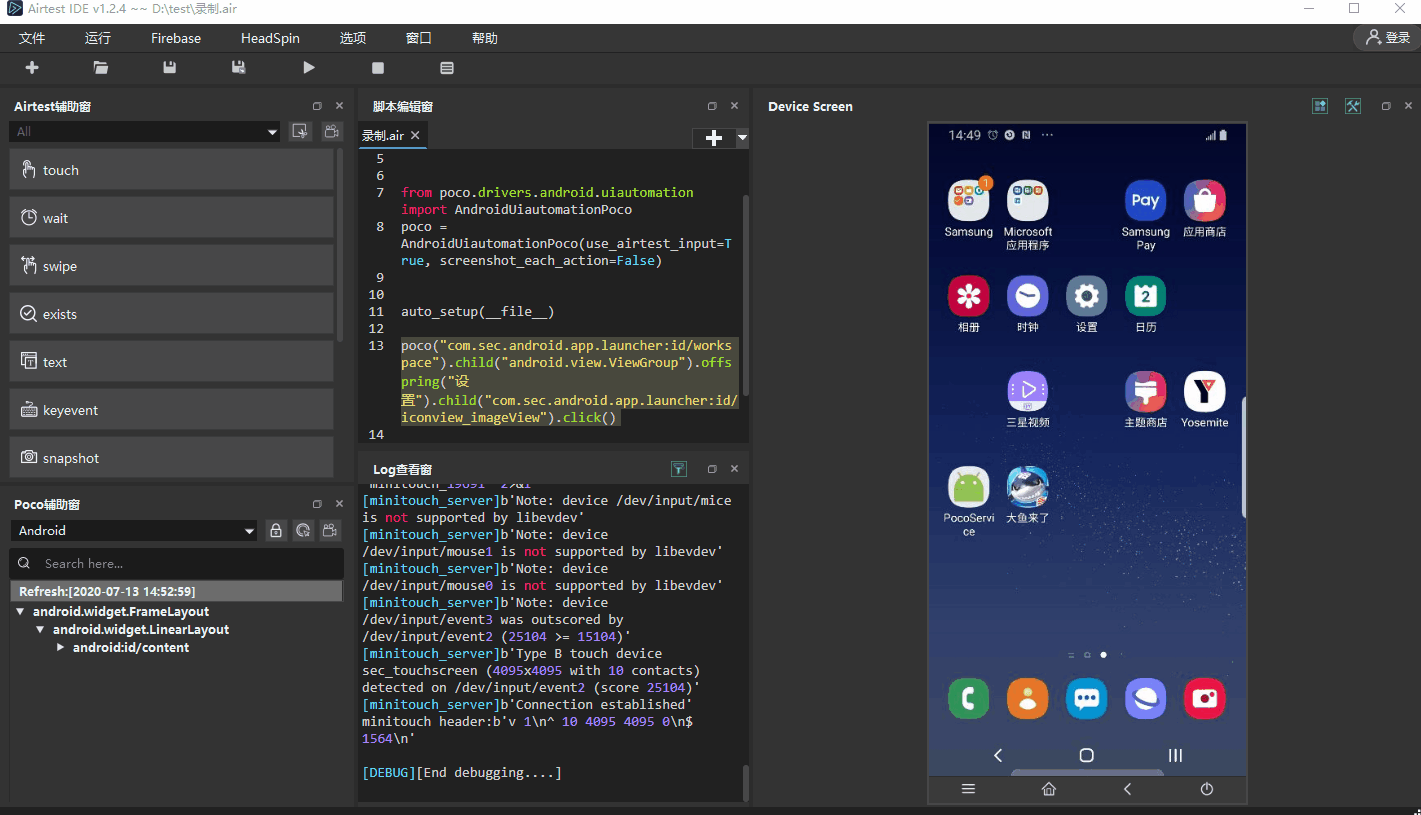The width and height of the screenshot is (1421, 815).
Task: Toggle the Airtest record camera icon
Action: click(332, 132)
